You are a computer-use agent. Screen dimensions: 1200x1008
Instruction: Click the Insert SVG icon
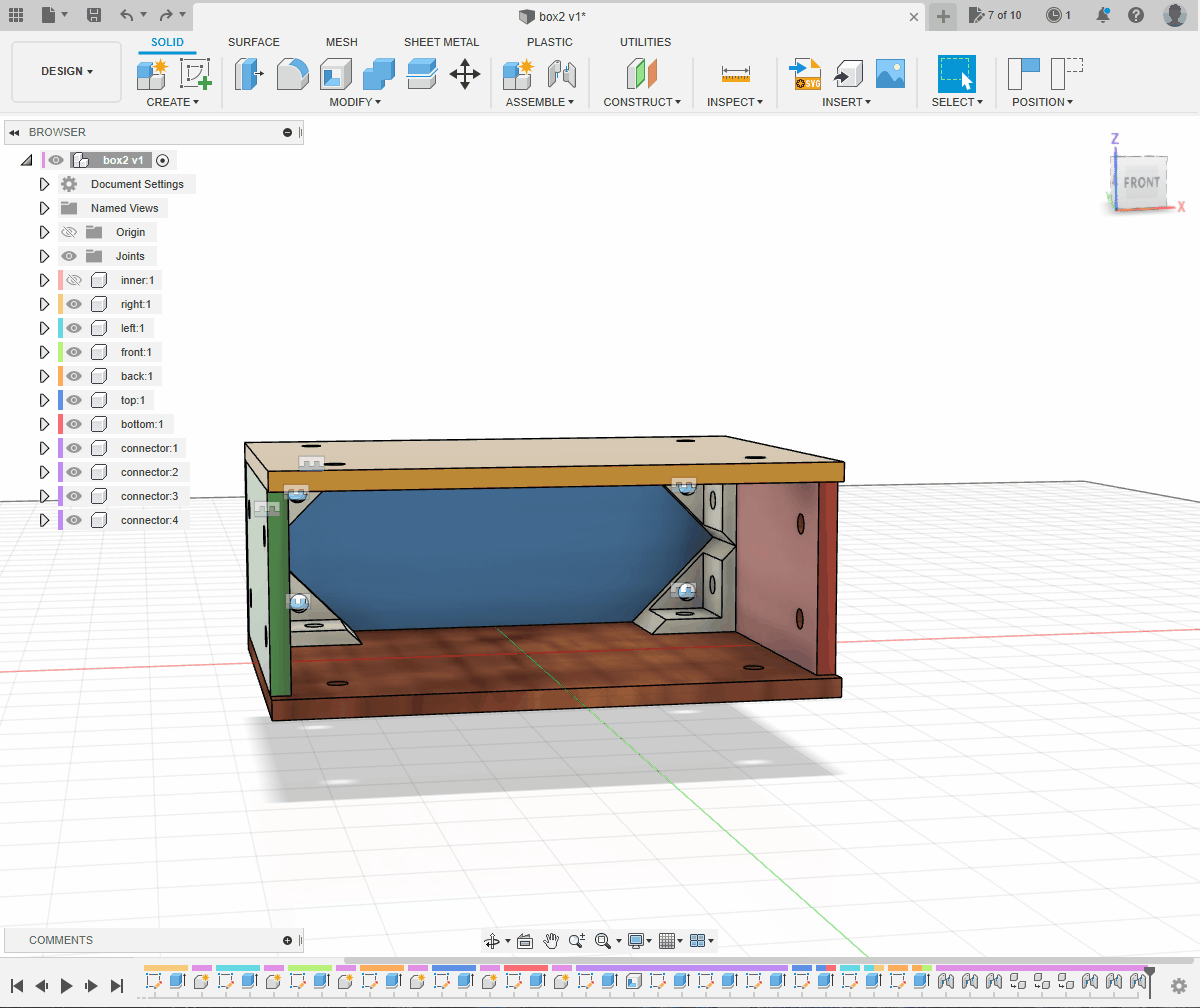(805, 74)
